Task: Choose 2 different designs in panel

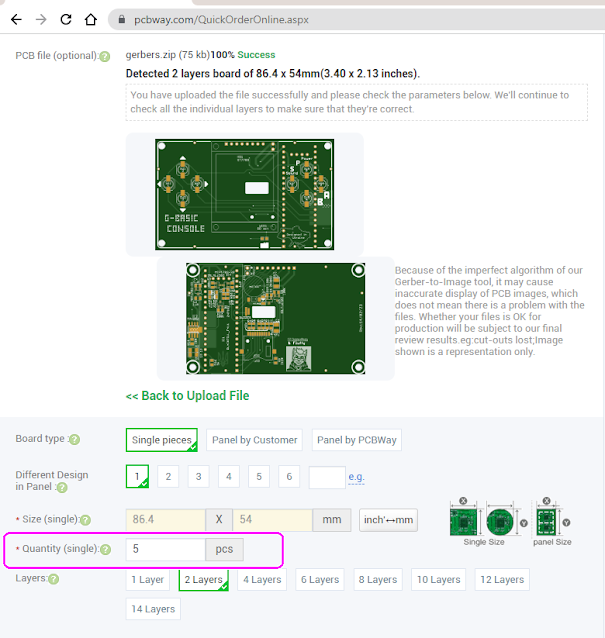Action: coord(168,476)
